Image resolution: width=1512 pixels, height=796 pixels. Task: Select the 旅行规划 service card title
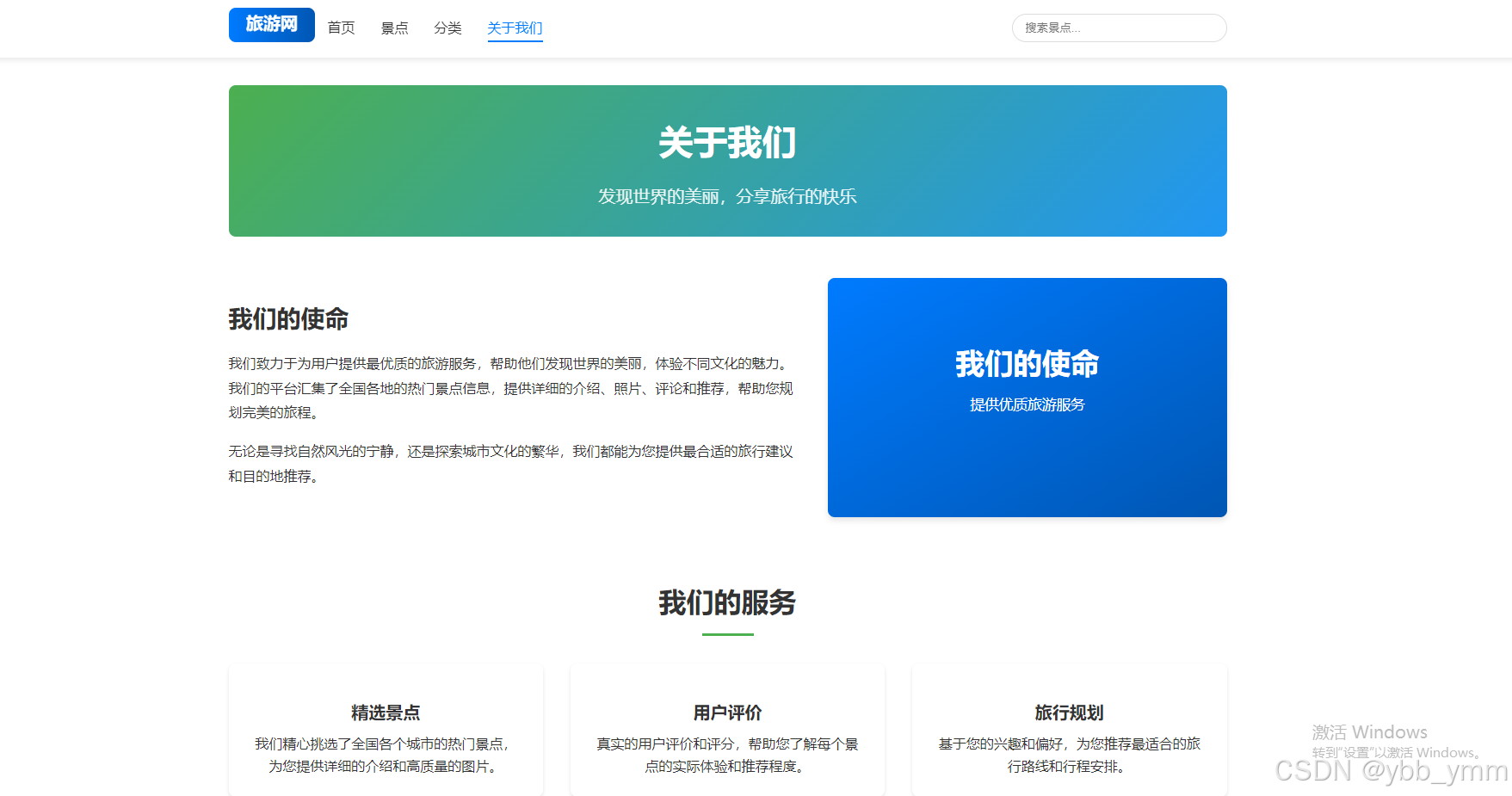point(1069,713)
